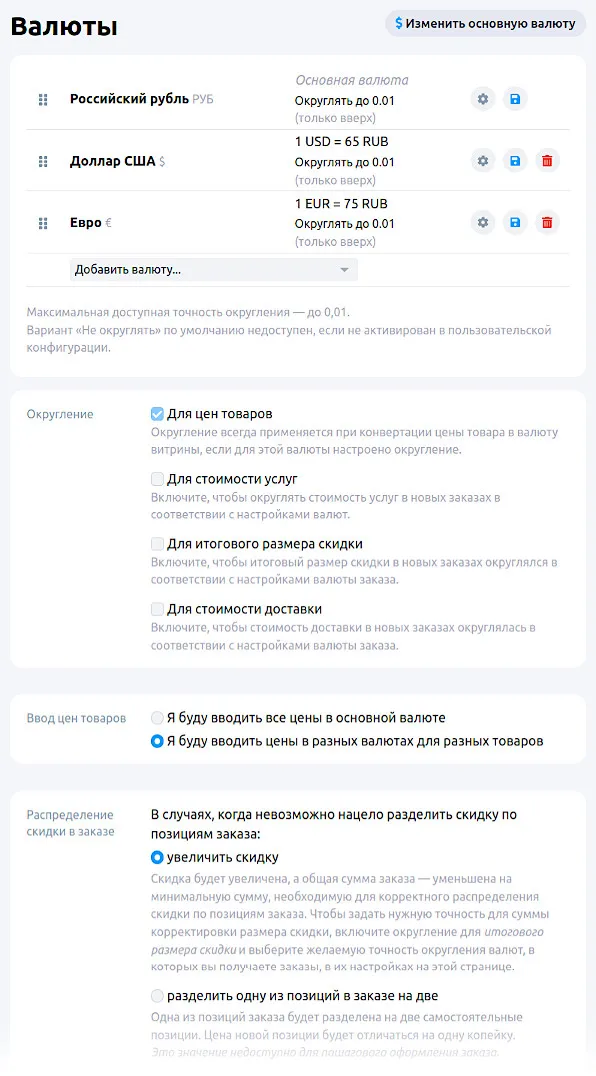Screen dimensions: 596x1076
Task: Open settings gear for Российский рубль
Action: pos(482,99)
